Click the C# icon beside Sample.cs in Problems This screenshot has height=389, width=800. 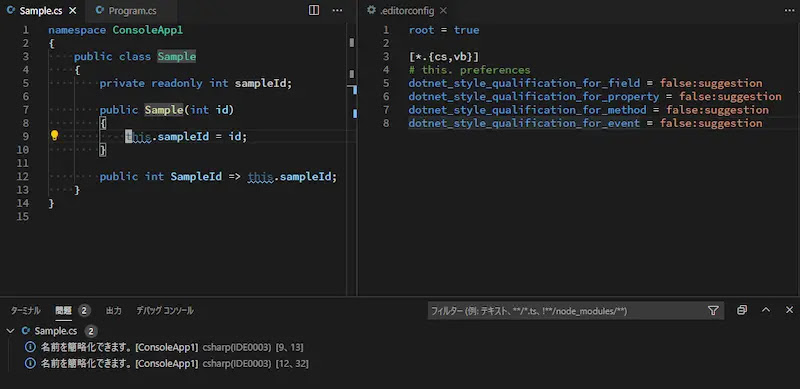point(26,331)
